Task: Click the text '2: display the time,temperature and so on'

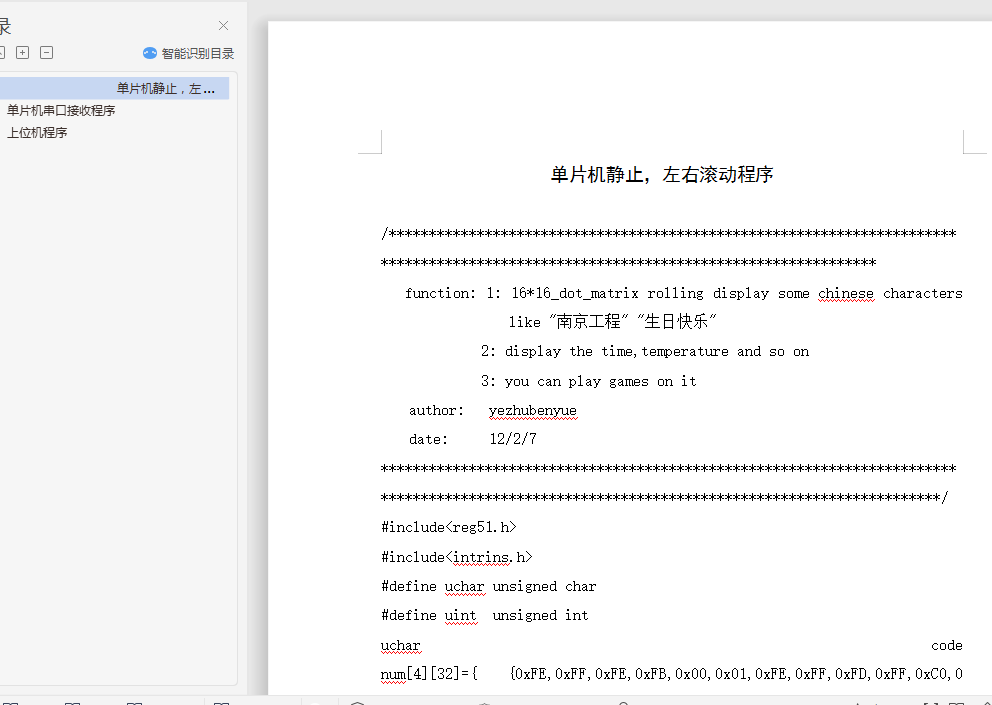Action: (x=645, y=352)
